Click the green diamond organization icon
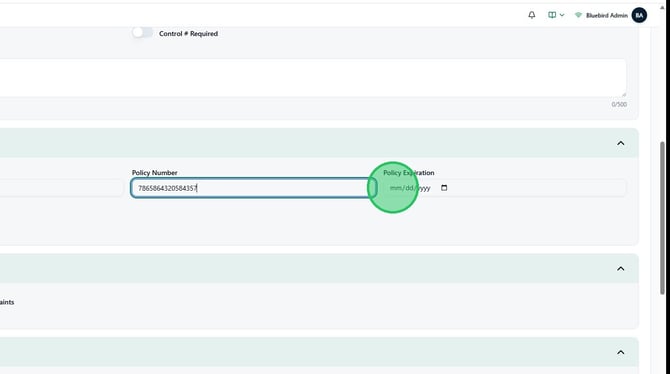The image size is (670, 374). tap(578, 15)
